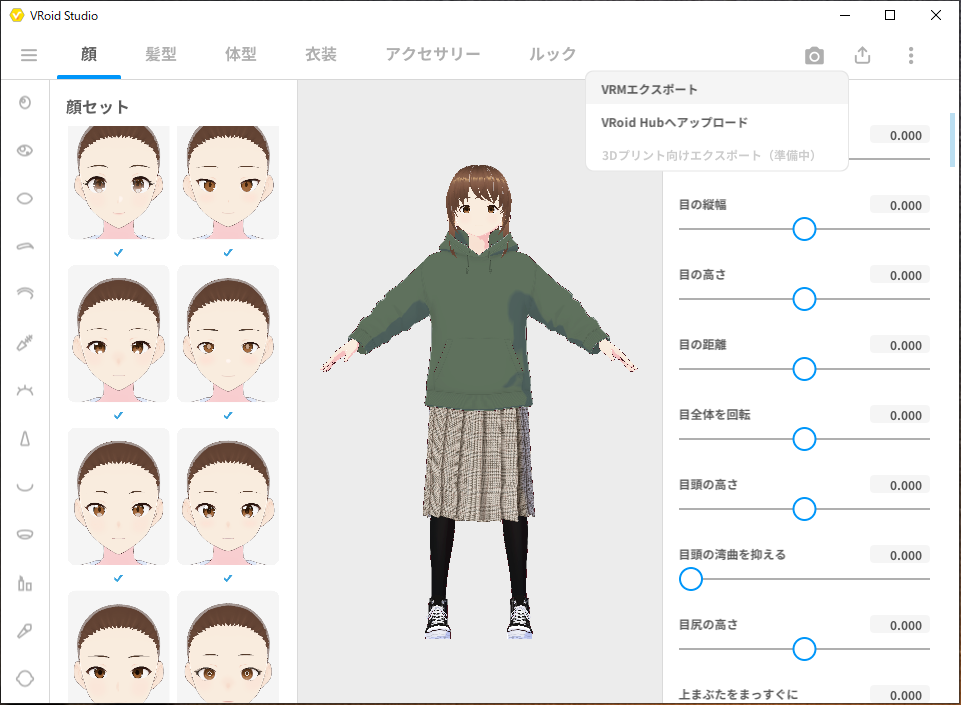This screenshot has height=705, width=961.
Task: Select the mascara eyelash icon in sidebar
Action: click(x=25, y=342)
